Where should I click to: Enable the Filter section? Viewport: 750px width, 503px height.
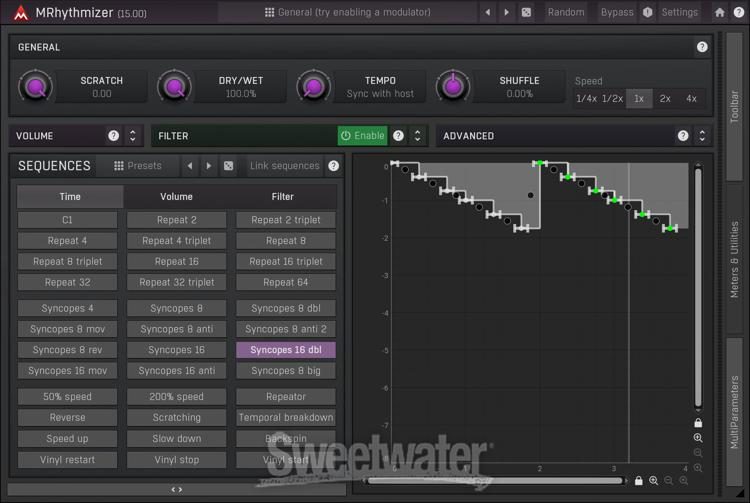363,136
